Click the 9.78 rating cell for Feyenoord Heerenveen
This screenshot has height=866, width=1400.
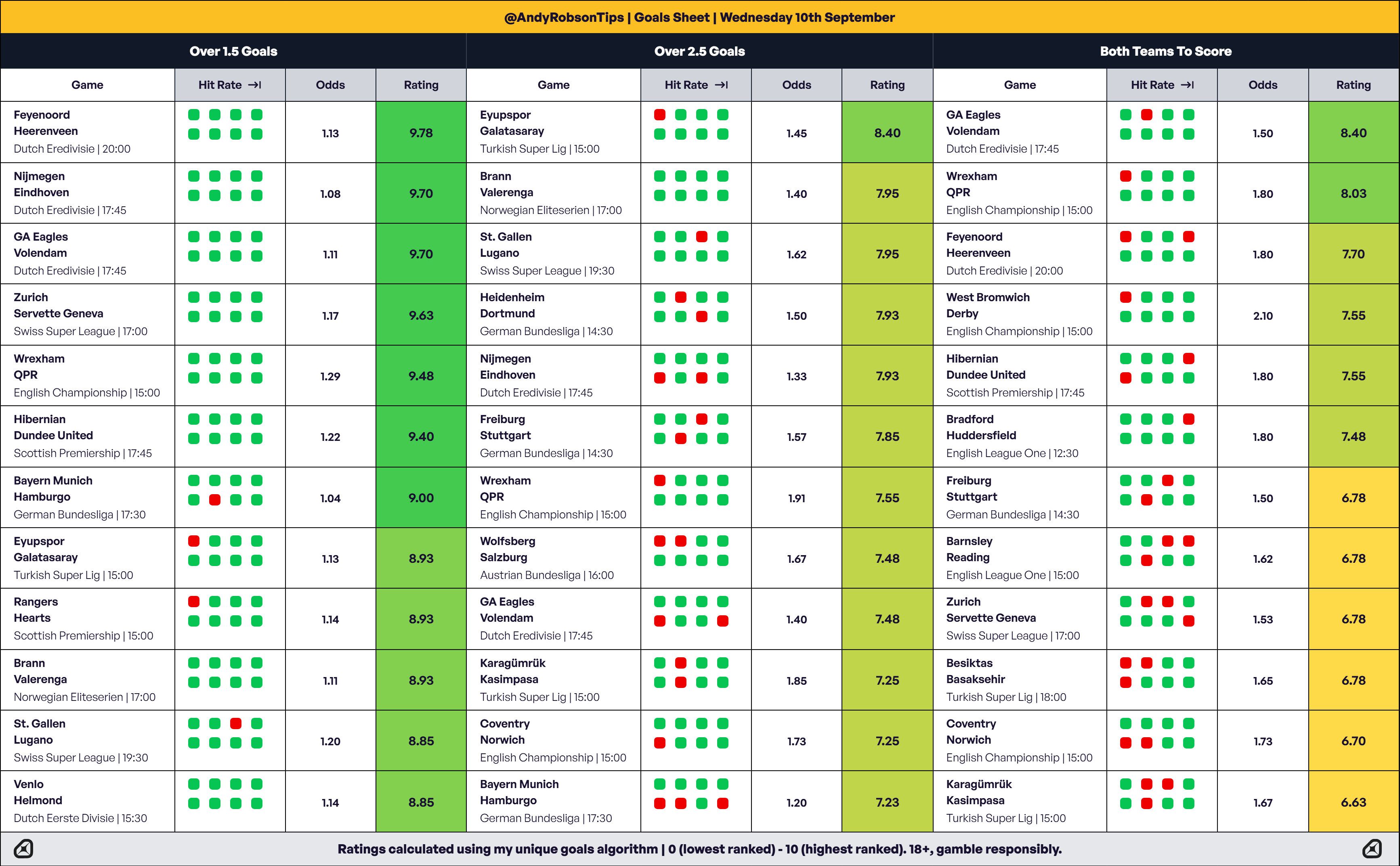pyautogui.click(x=421, y=132)
